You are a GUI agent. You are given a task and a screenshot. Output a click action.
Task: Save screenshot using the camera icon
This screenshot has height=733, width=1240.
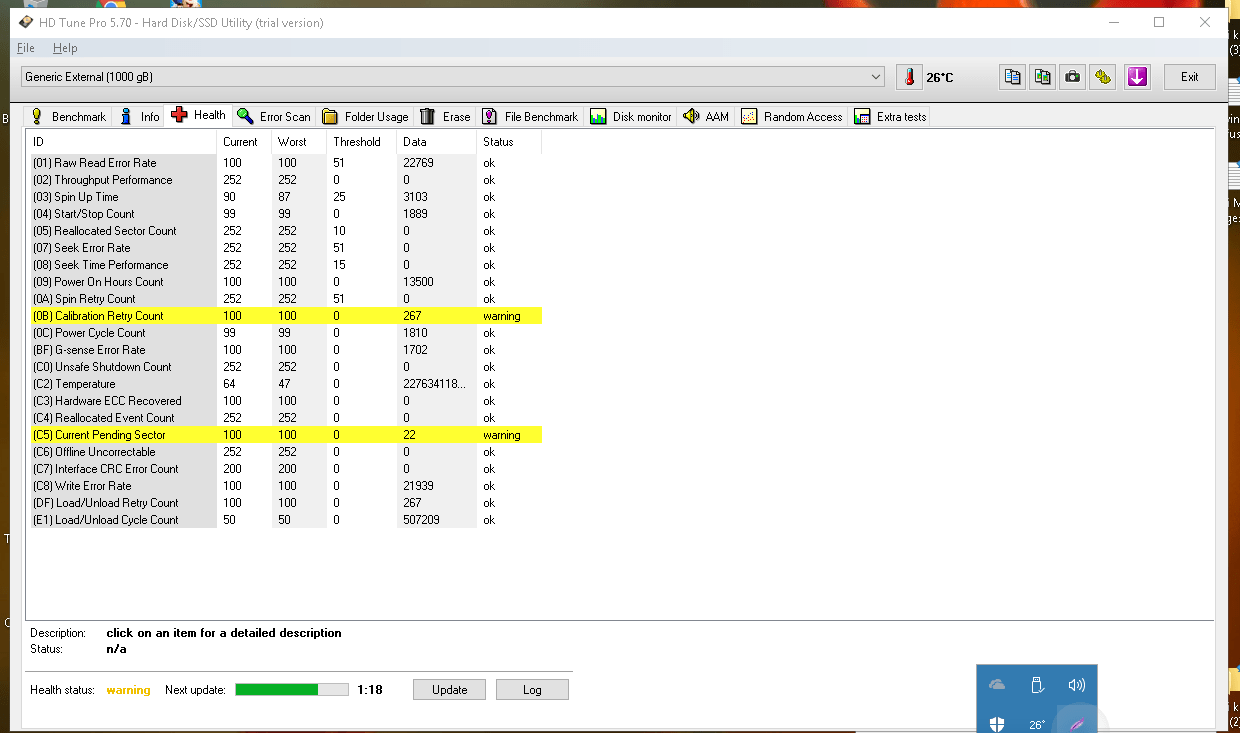coord(1073,77)
